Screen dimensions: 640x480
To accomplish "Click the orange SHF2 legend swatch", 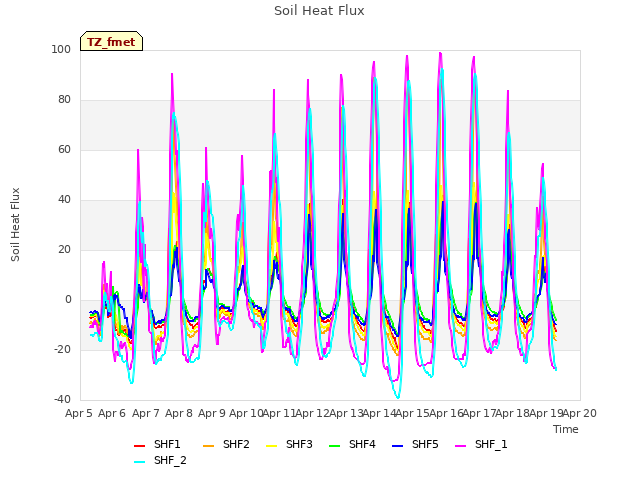I will (x=208, y=445).
